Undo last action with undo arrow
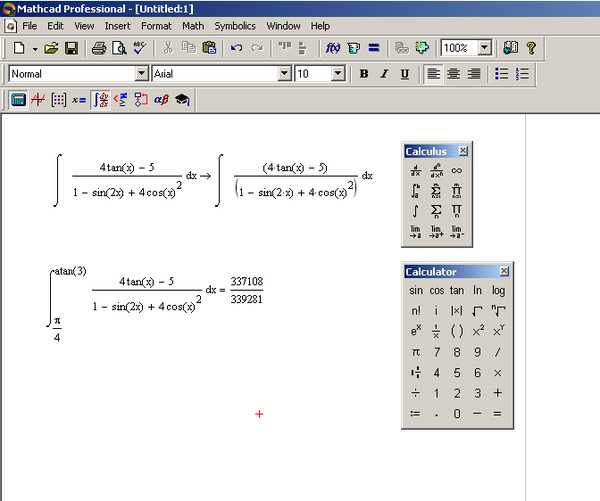600x501 pixels. tap(236, 48)
